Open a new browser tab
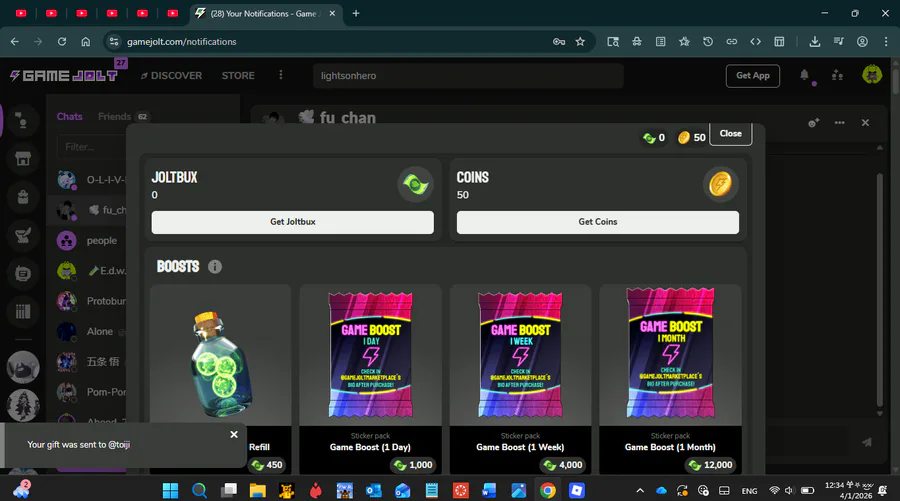The width and height of the screenshot is (900, 501). [x=356, y=13]
